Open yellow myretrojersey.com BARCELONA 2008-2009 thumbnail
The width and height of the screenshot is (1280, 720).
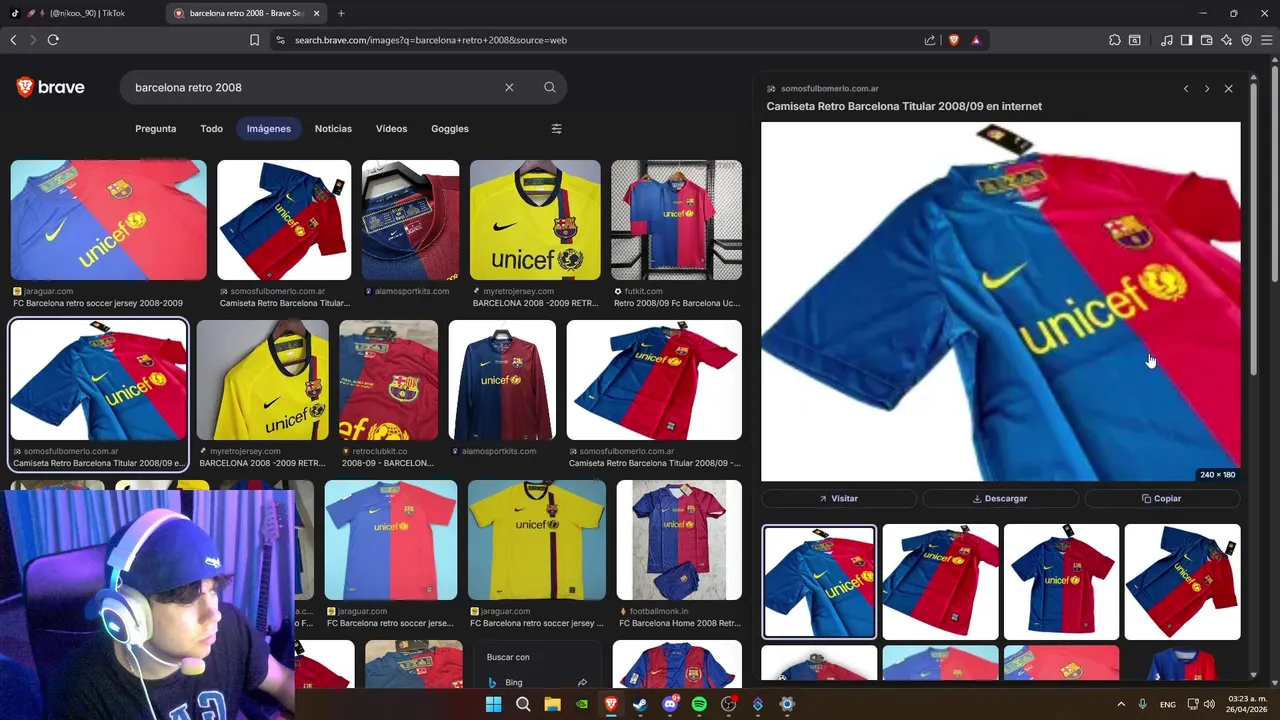[x=535, y=220]
